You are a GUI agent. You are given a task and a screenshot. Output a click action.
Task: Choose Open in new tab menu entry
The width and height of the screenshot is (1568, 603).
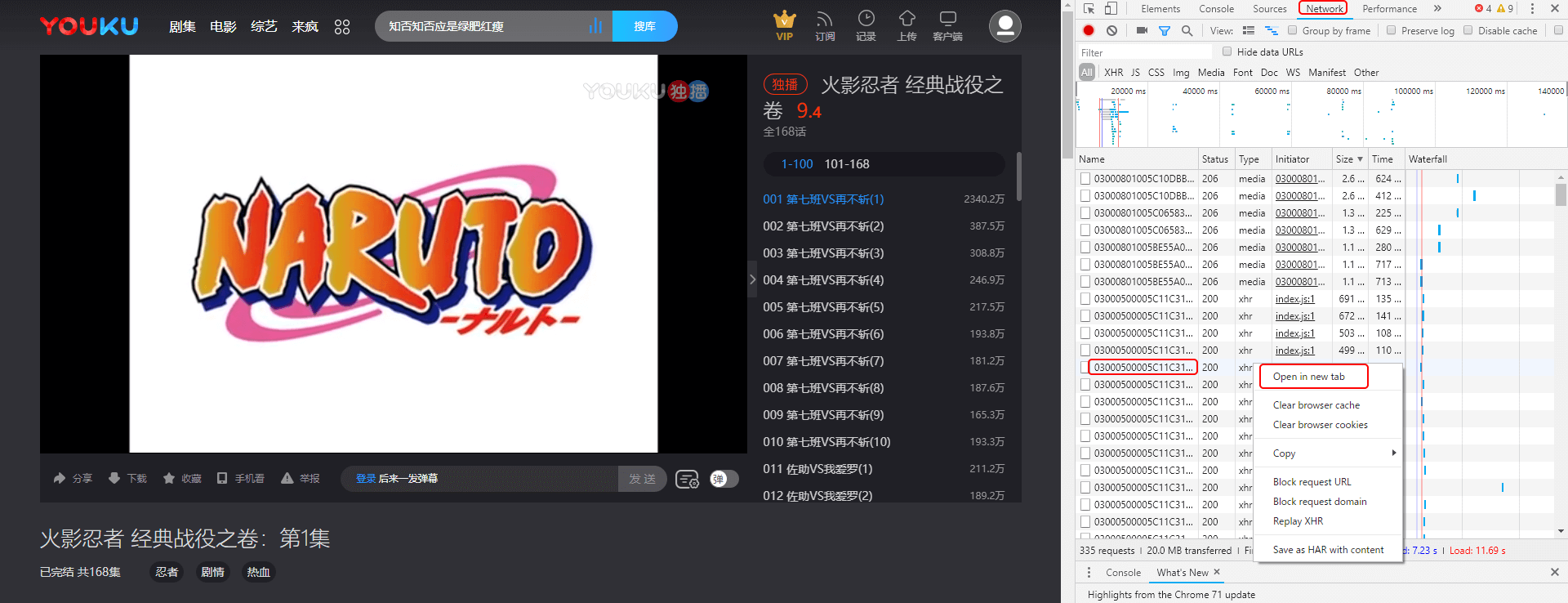1309,377
